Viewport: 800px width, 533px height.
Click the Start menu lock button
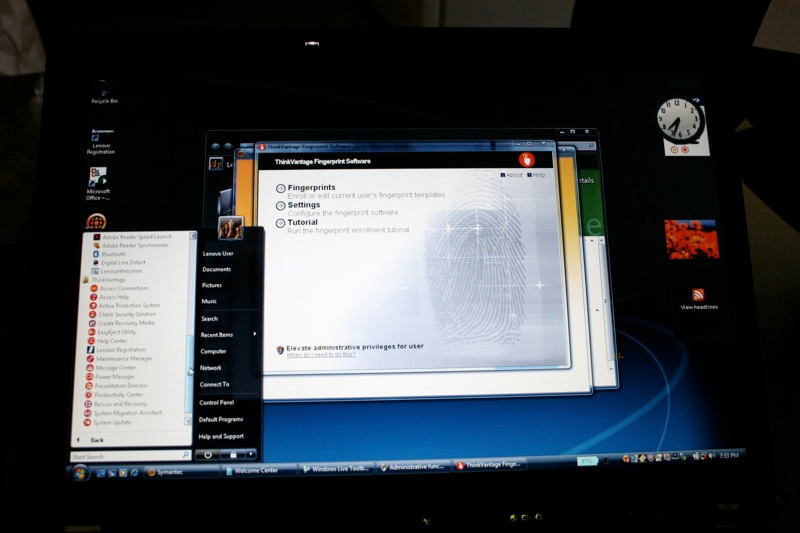(233, 454)
